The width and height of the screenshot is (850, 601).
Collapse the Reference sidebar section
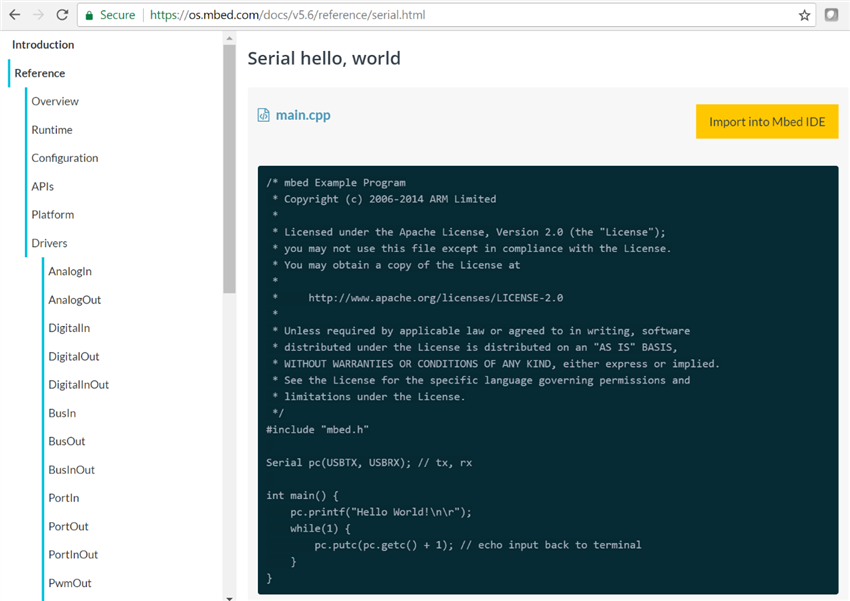tap(40, 73)
